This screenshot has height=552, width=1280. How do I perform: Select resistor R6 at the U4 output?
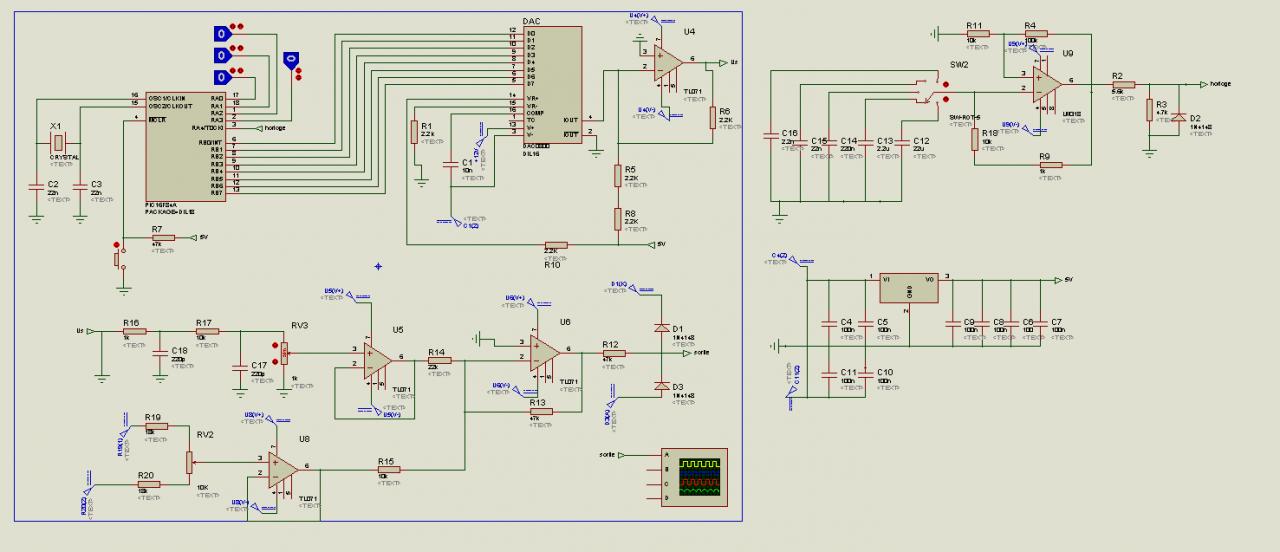713,118
